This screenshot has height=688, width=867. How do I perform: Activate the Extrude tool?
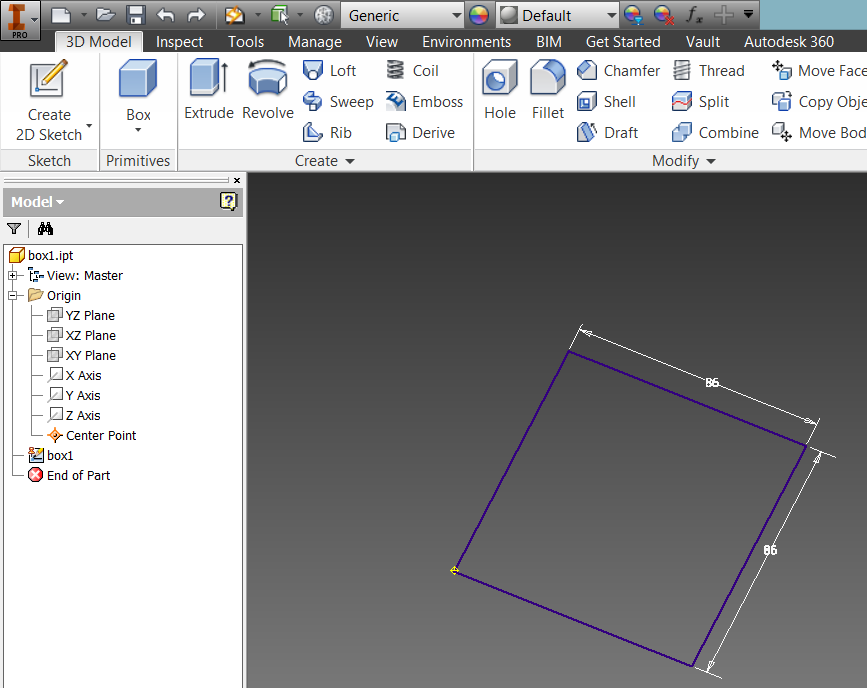coord(209,90)
